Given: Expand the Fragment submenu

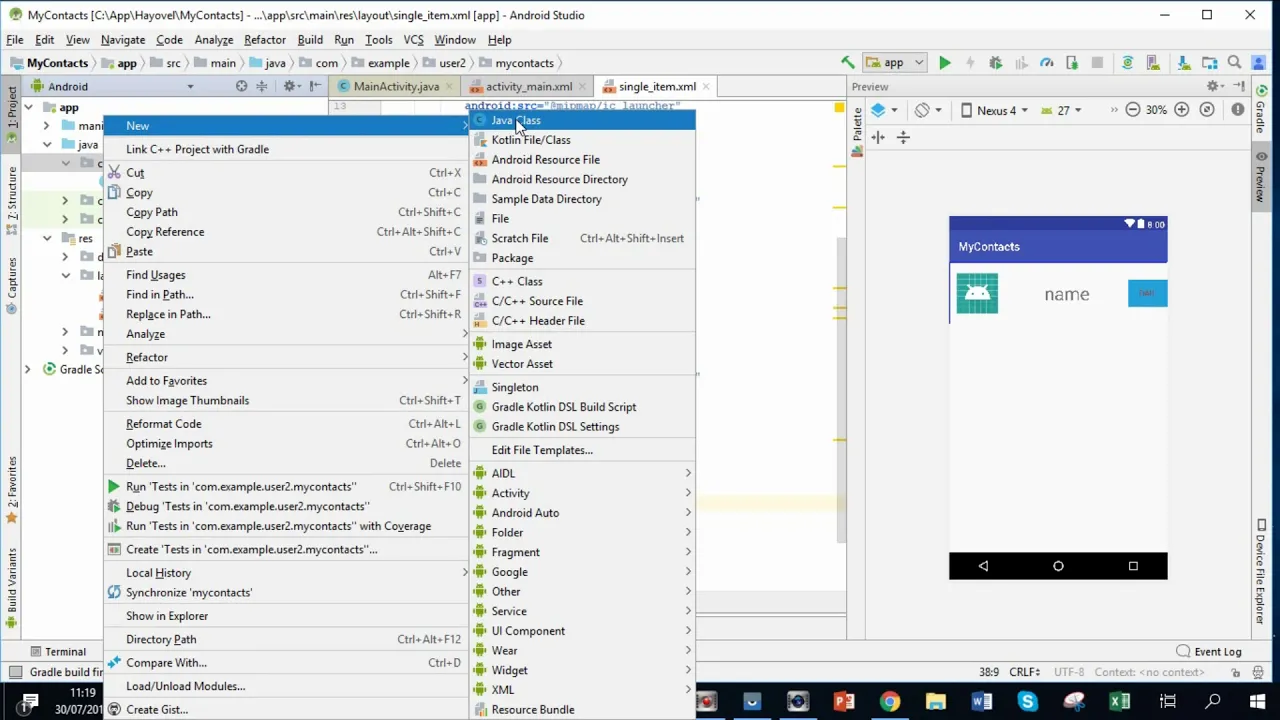Looking at the screenshot, I should (582, 552).
